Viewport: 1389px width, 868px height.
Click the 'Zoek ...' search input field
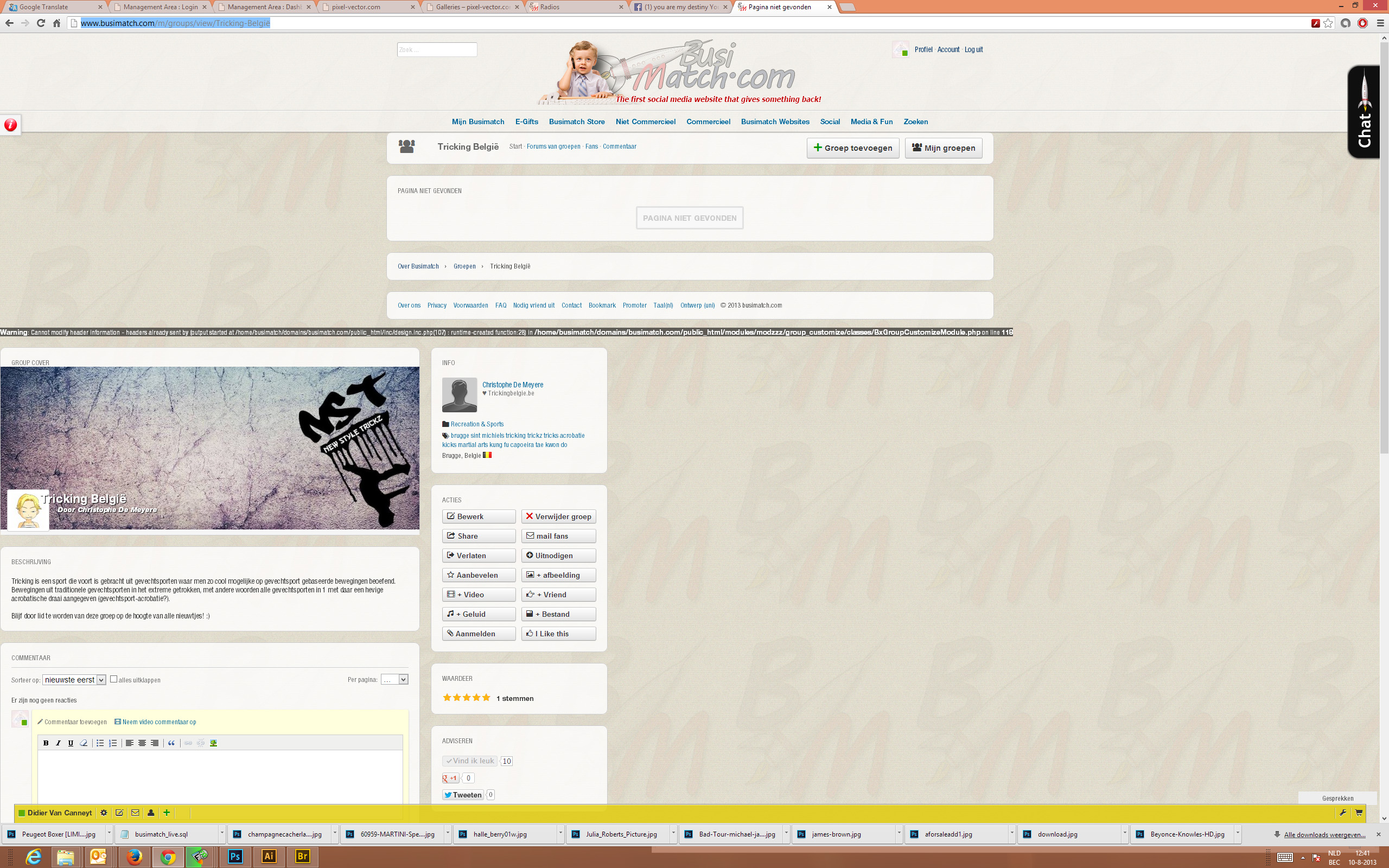(437, 50)
